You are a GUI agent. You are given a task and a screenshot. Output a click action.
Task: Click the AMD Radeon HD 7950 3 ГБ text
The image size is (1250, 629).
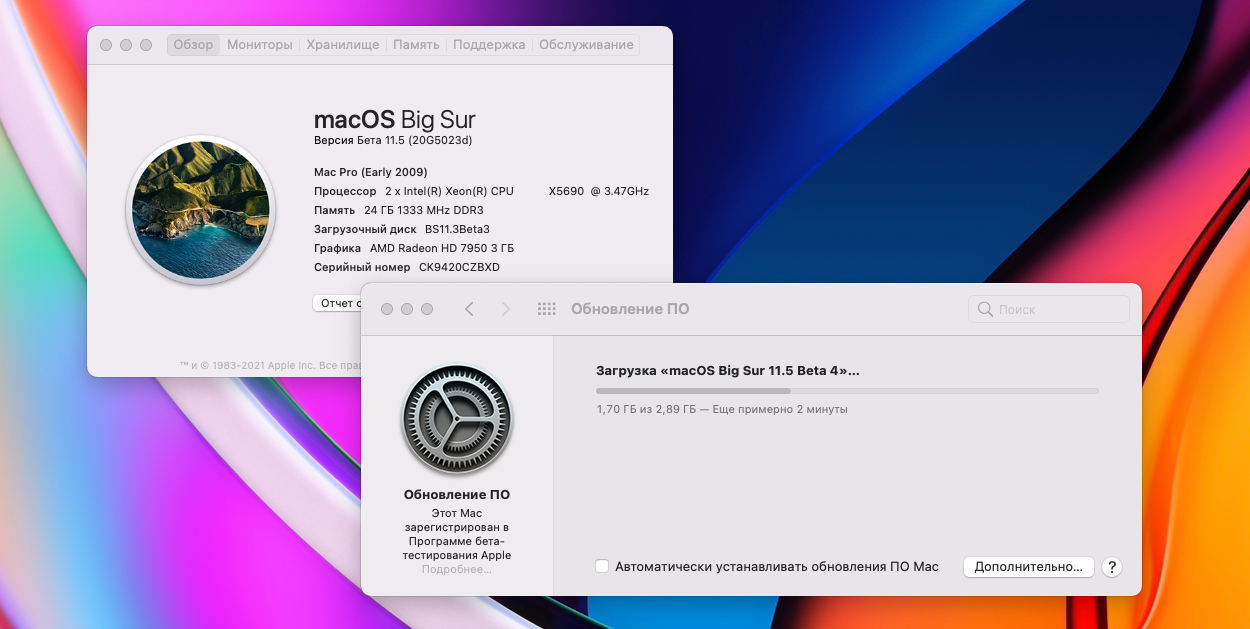pyautogui.click(x=442, y=248)
